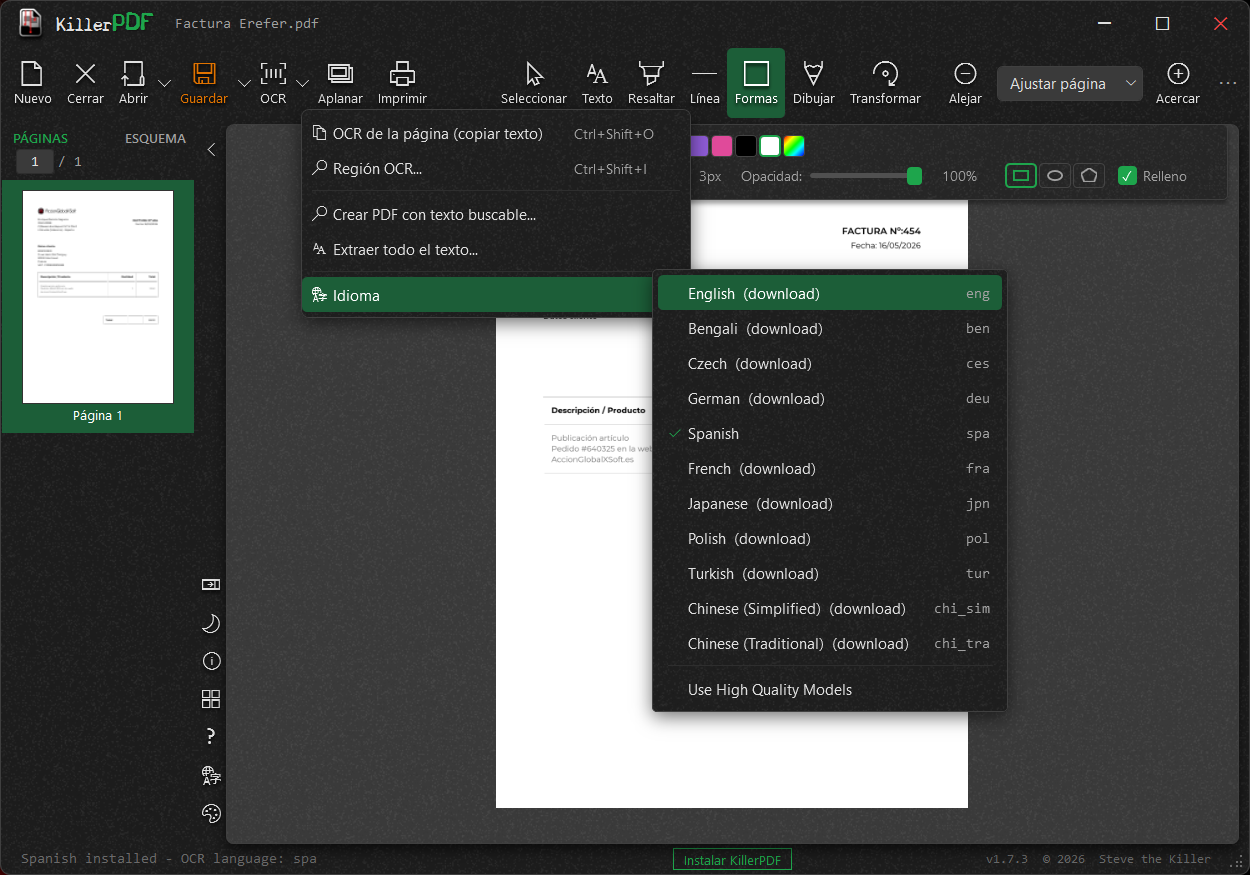The height and width of the screenshot is (875, 1250).
Task: Zoom in with Acercar
Action: click(x=1178, y=83)
